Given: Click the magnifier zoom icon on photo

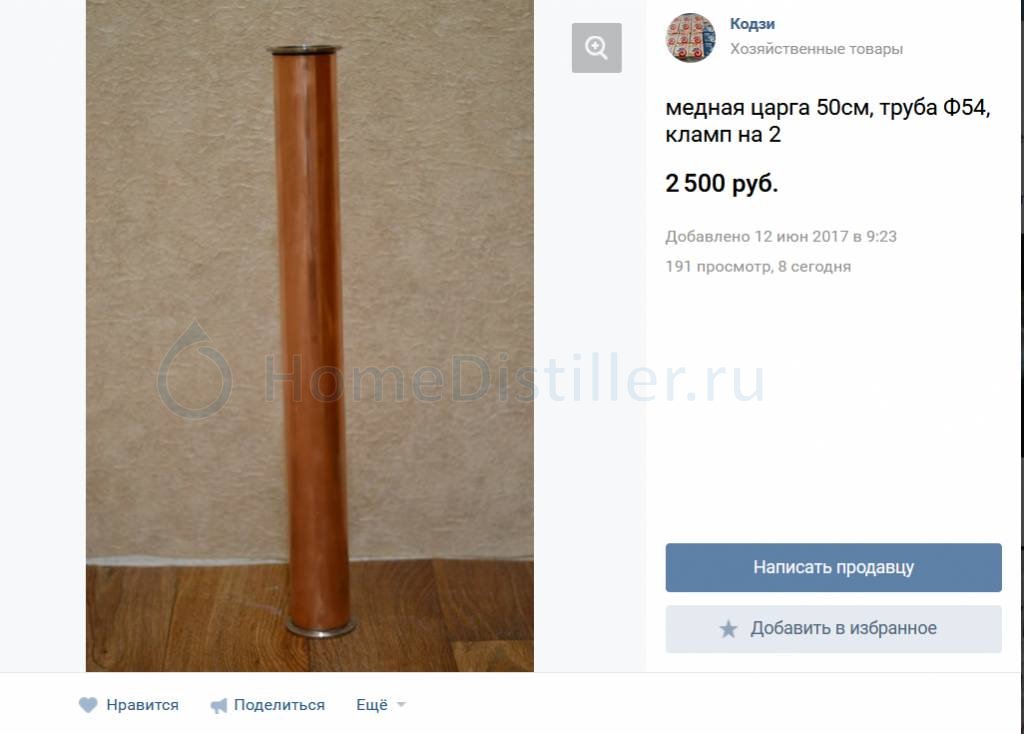Looking at the screenshot, I should pos(596,48).
